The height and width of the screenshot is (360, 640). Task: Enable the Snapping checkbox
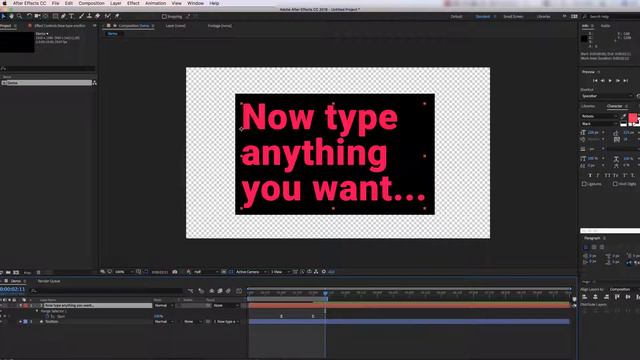[164, 17]
